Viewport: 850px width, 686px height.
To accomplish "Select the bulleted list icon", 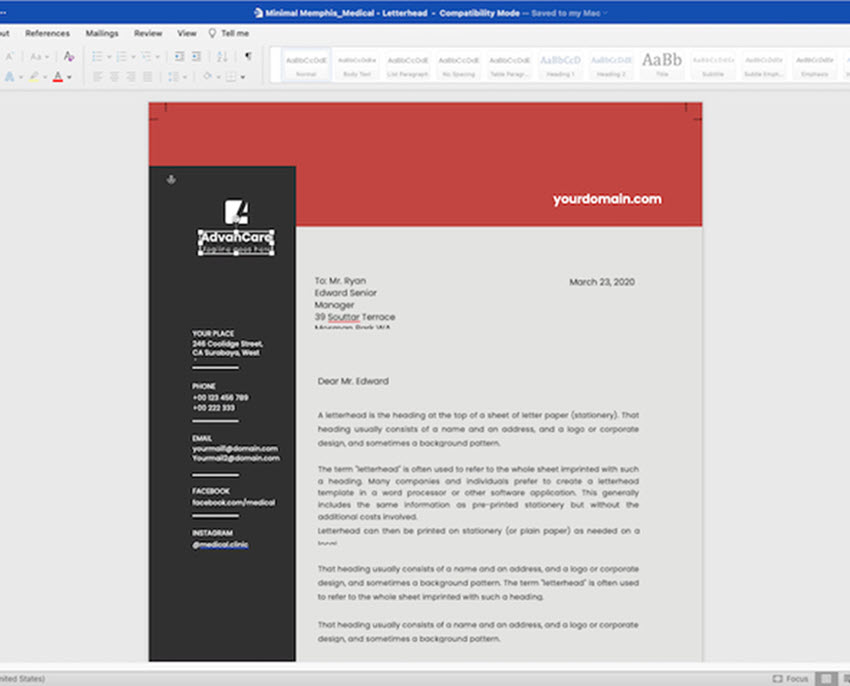I will coord(96,57).
